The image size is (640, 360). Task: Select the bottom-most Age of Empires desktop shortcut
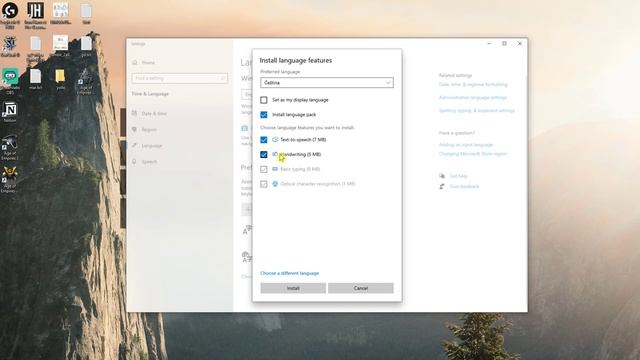tap(9, 180)
